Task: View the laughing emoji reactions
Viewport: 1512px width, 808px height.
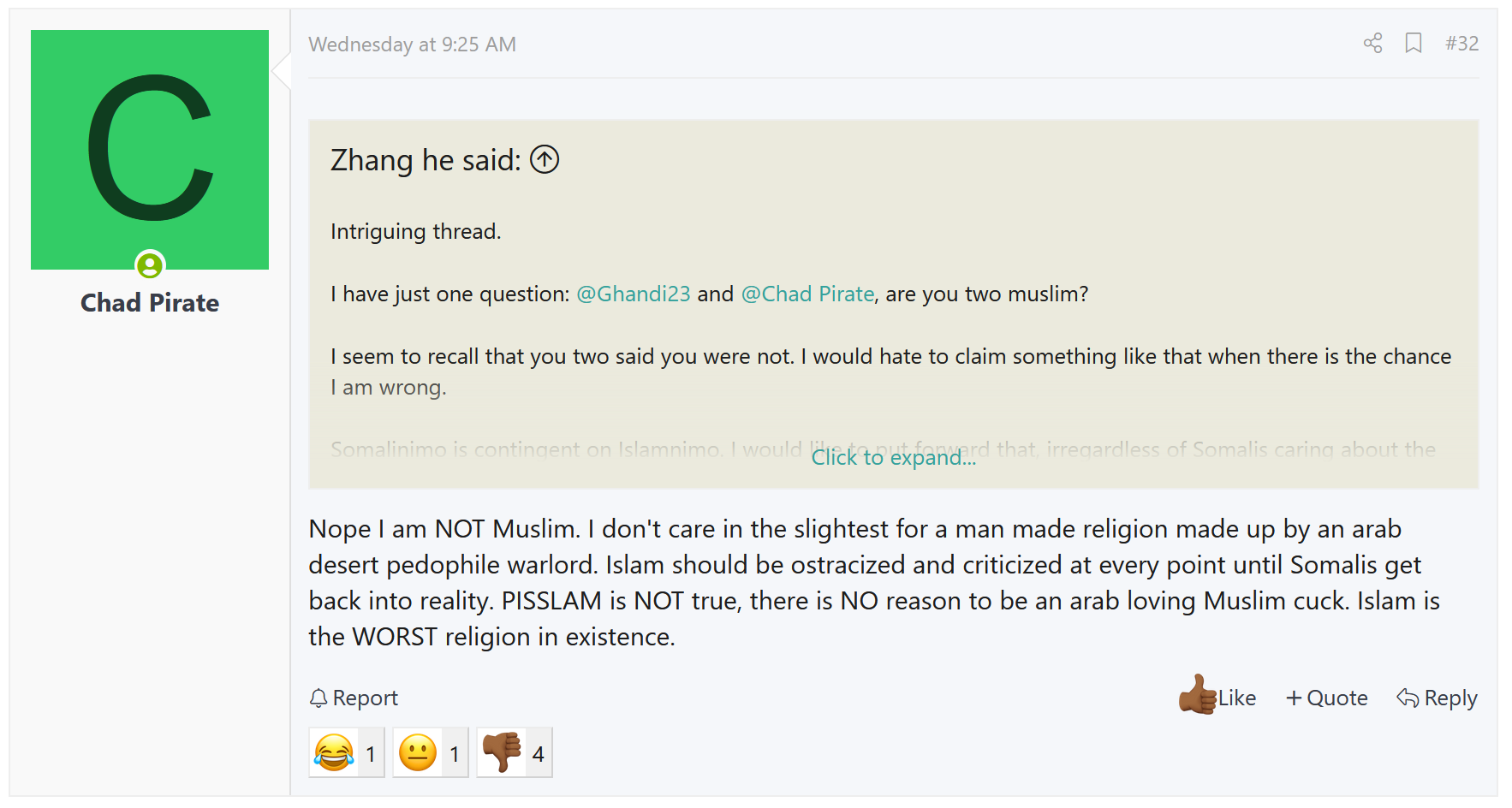Action: [347, 753]
